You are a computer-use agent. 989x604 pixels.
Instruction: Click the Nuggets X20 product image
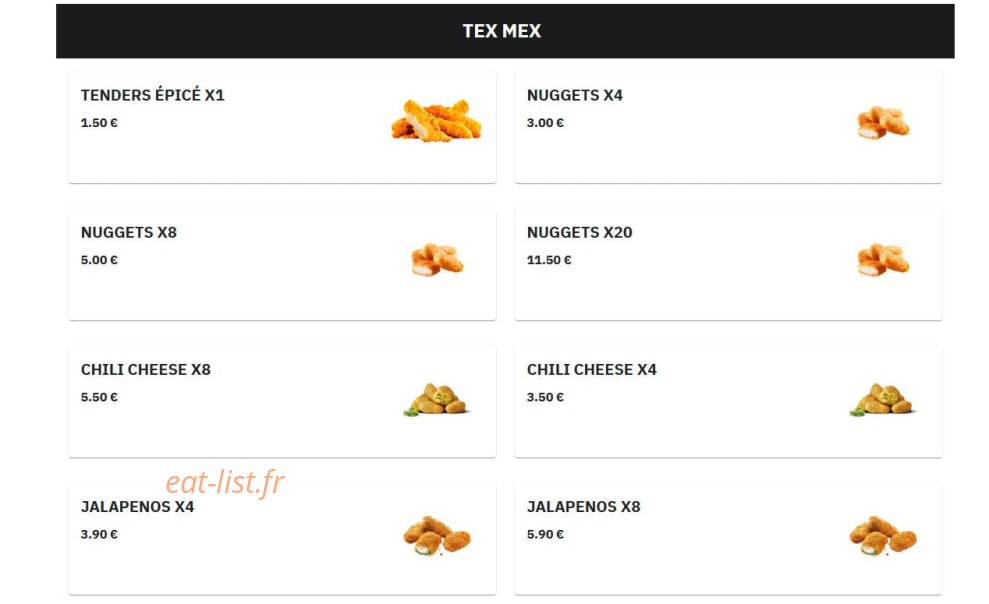tap(883, 260)
